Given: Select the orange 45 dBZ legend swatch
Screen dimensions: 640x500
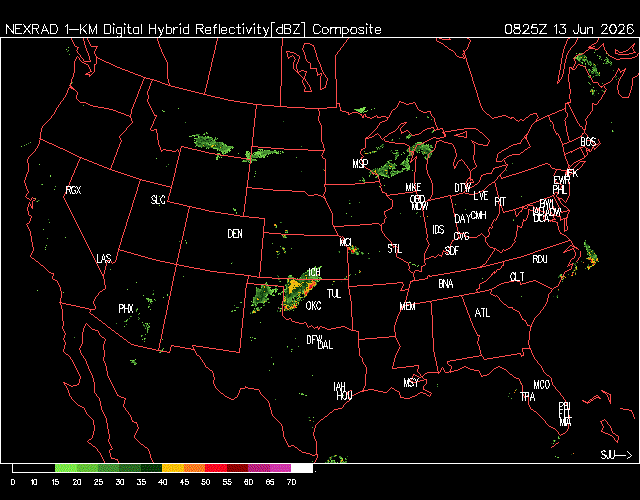Looking at the screenshot, I should coord(194,468).
